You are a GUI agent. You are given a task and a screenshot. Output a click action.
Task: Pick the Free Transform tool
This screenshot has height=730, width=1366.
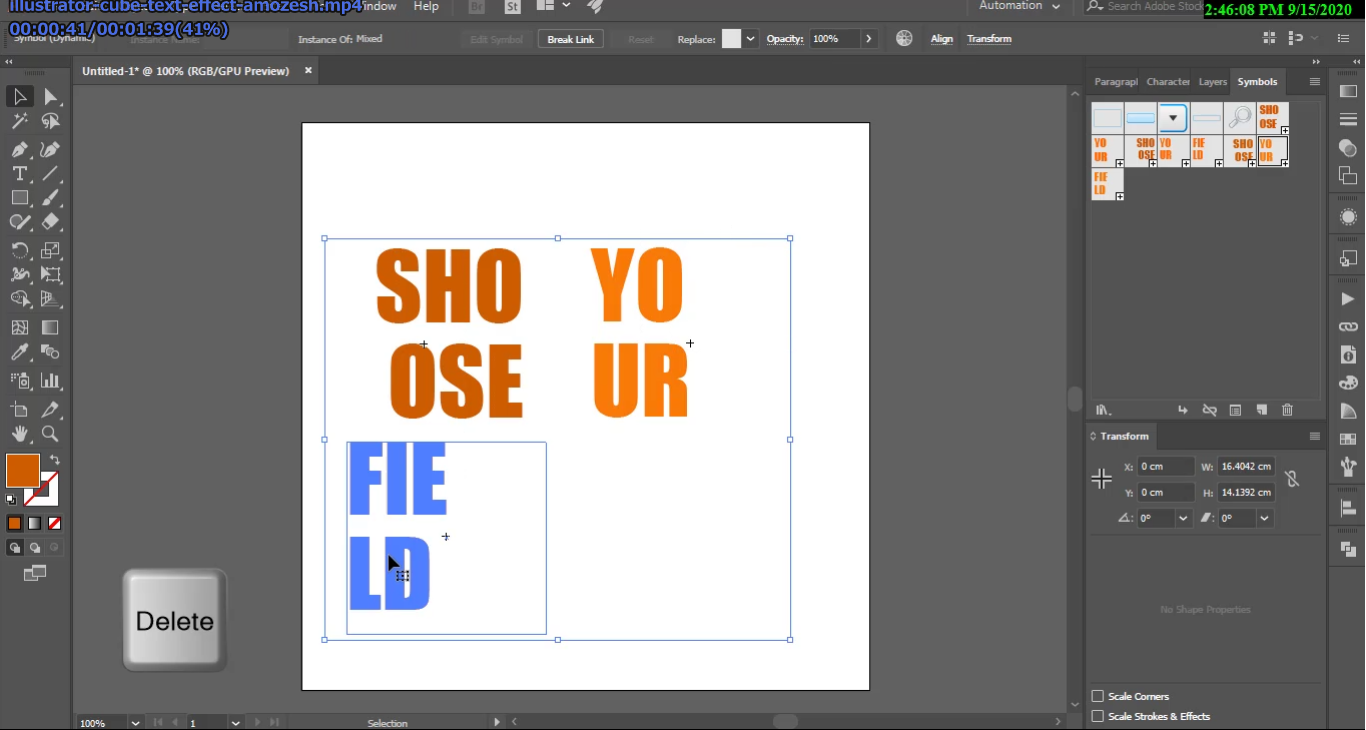50,274
